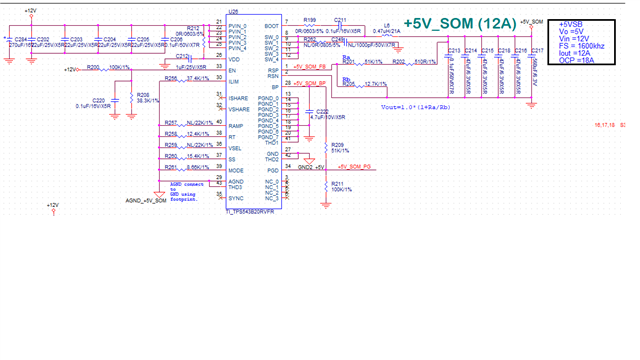This screenshot has width=640, height=360.
Task: Select resistor R259 label on VSEL
Action: [189, 145]
